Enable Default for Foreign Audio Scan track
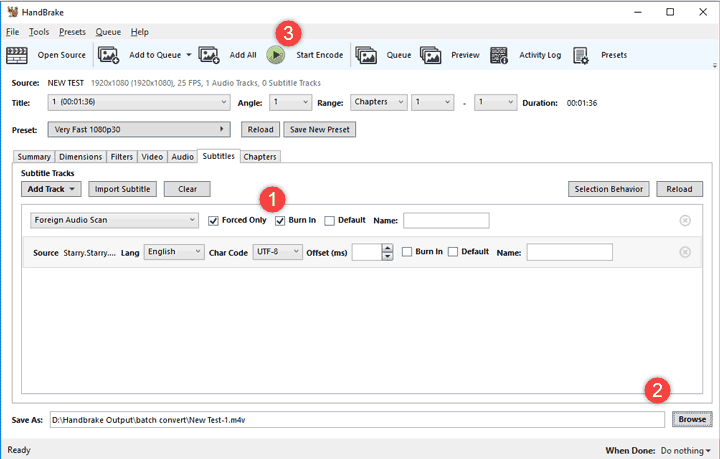720x459 pixels. tap(329, 221)
